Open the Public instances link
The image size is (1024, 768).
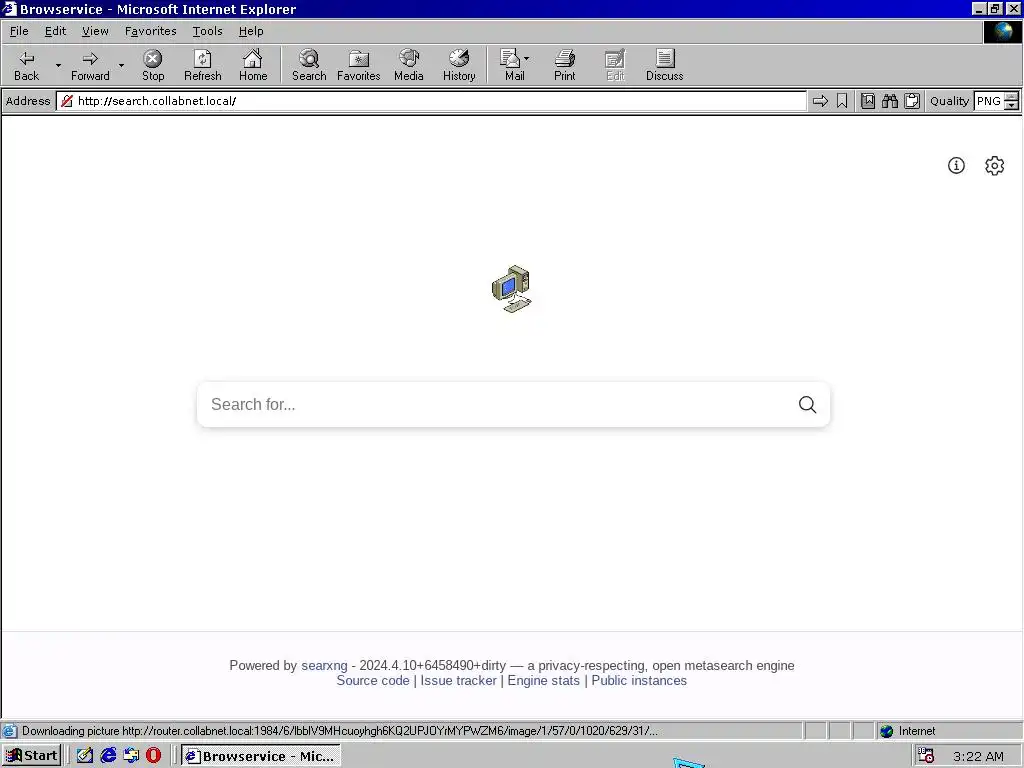point(639,680)
